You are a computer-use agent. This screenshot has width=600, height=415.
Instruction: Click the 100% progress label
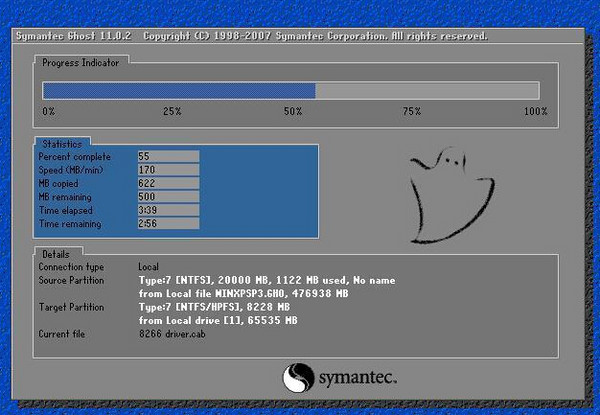(x=535, y=111)
